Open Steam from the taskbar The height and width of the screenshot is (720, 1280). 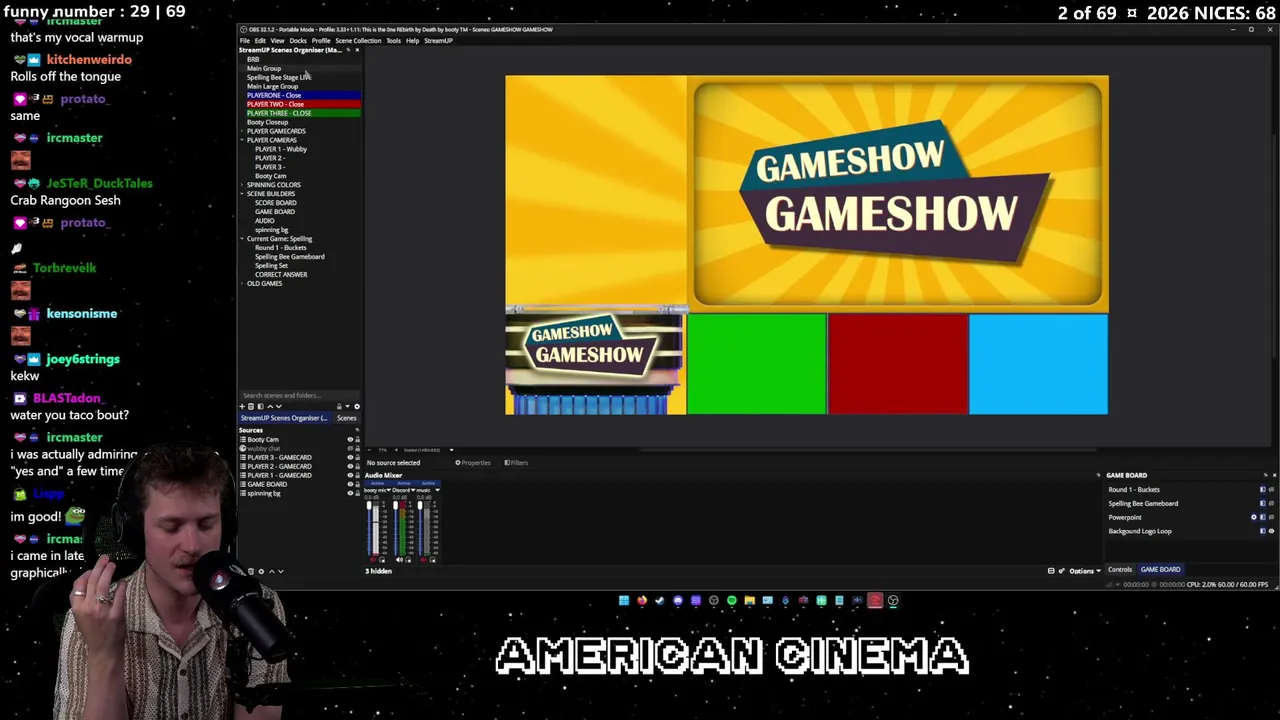point(660,601)
